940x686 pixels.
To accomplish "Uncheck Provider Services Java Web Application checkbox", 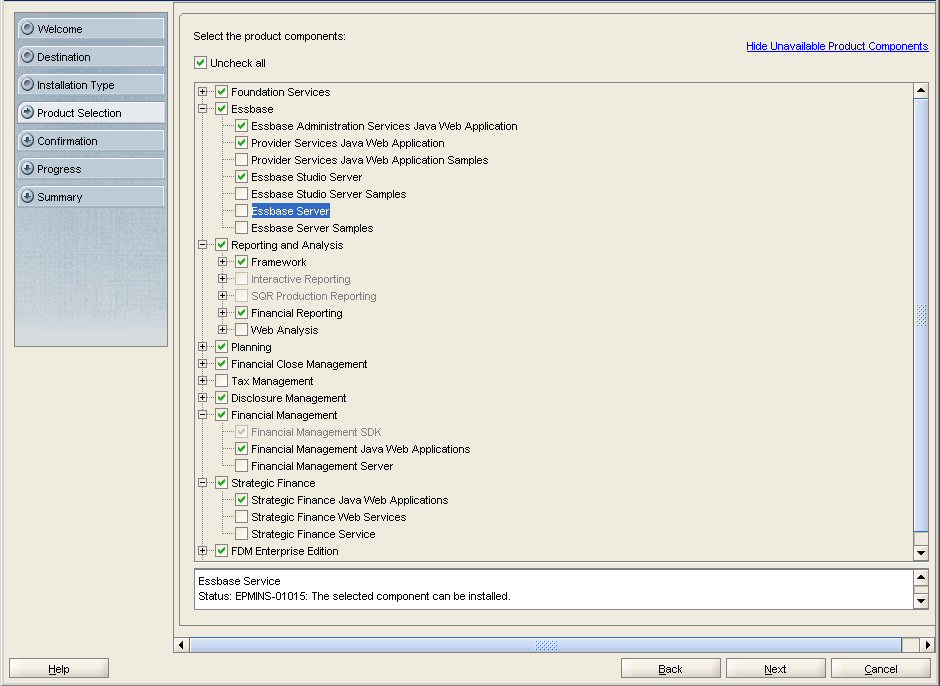I will [x=241, y=143].
